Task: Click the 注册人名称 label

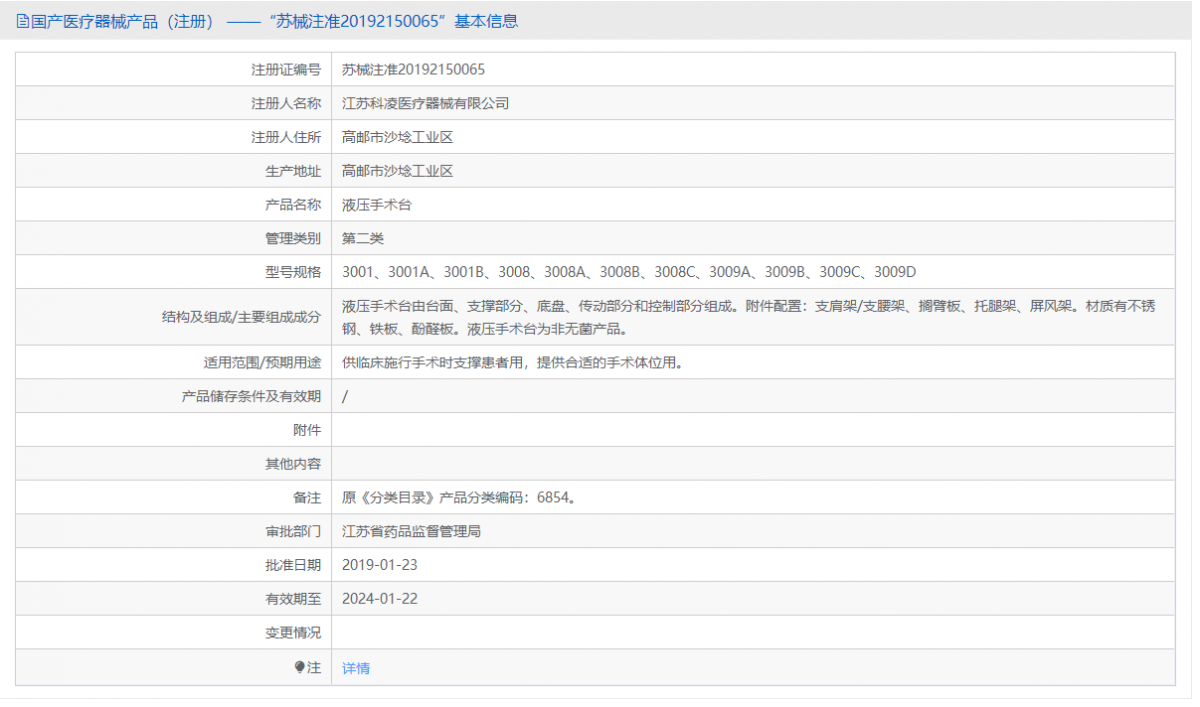Action: (286, 103)
